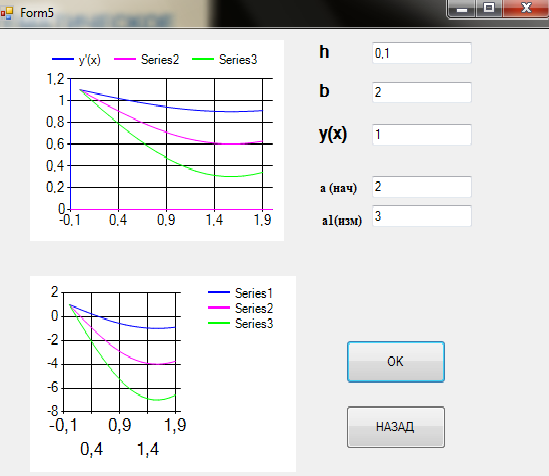Click the bold h label
Image resolution: width=549 pixels, height=476 pixels.
tap(324, 52)
